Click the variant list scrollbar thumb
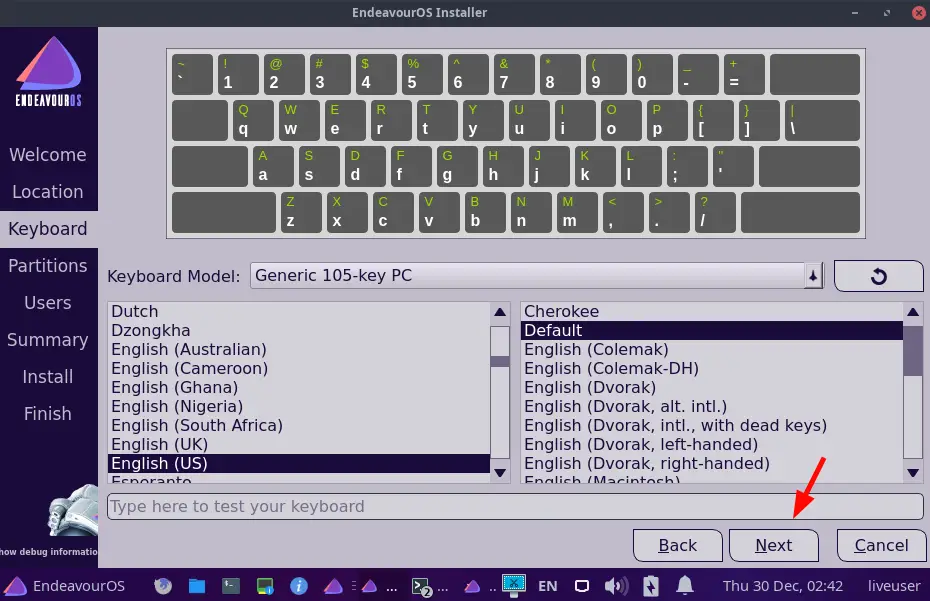 (x=913, y=349)
